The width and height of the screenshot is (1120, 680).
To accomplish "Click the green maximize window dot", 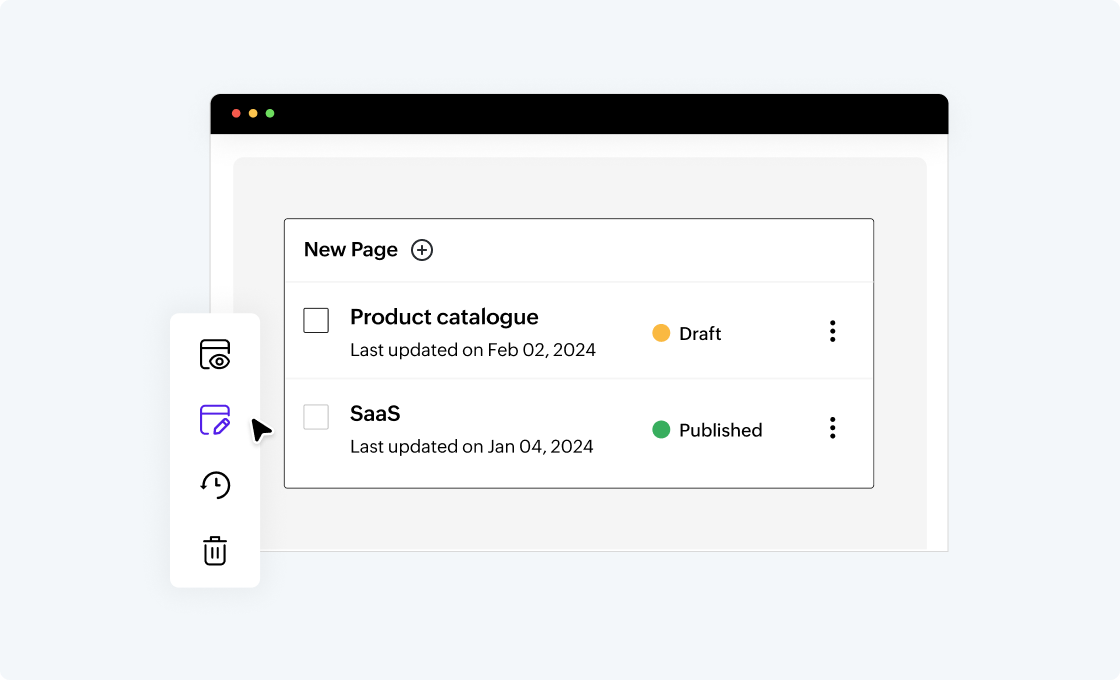I will pyautogui.click(x=270, y=113).
